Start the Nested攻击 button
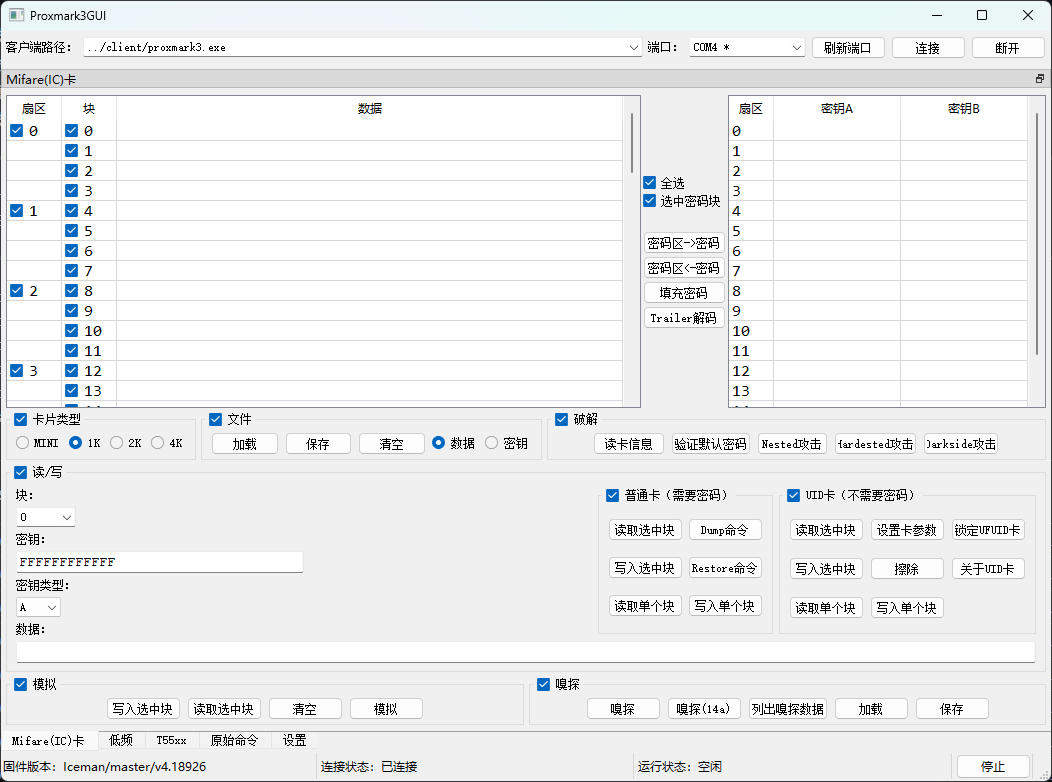The height and width of the screenshot is (782, 1052). click(x=792, y=443)
